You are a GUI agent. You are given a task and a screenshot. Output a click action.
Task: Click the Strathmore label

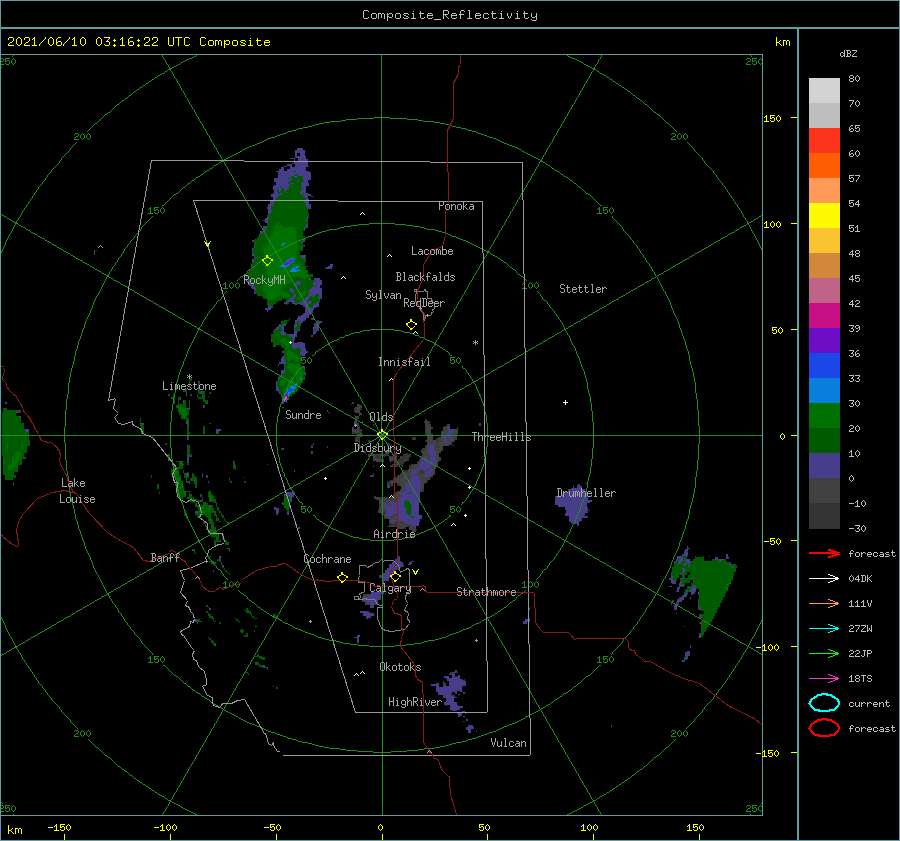(x=486, y=592)
